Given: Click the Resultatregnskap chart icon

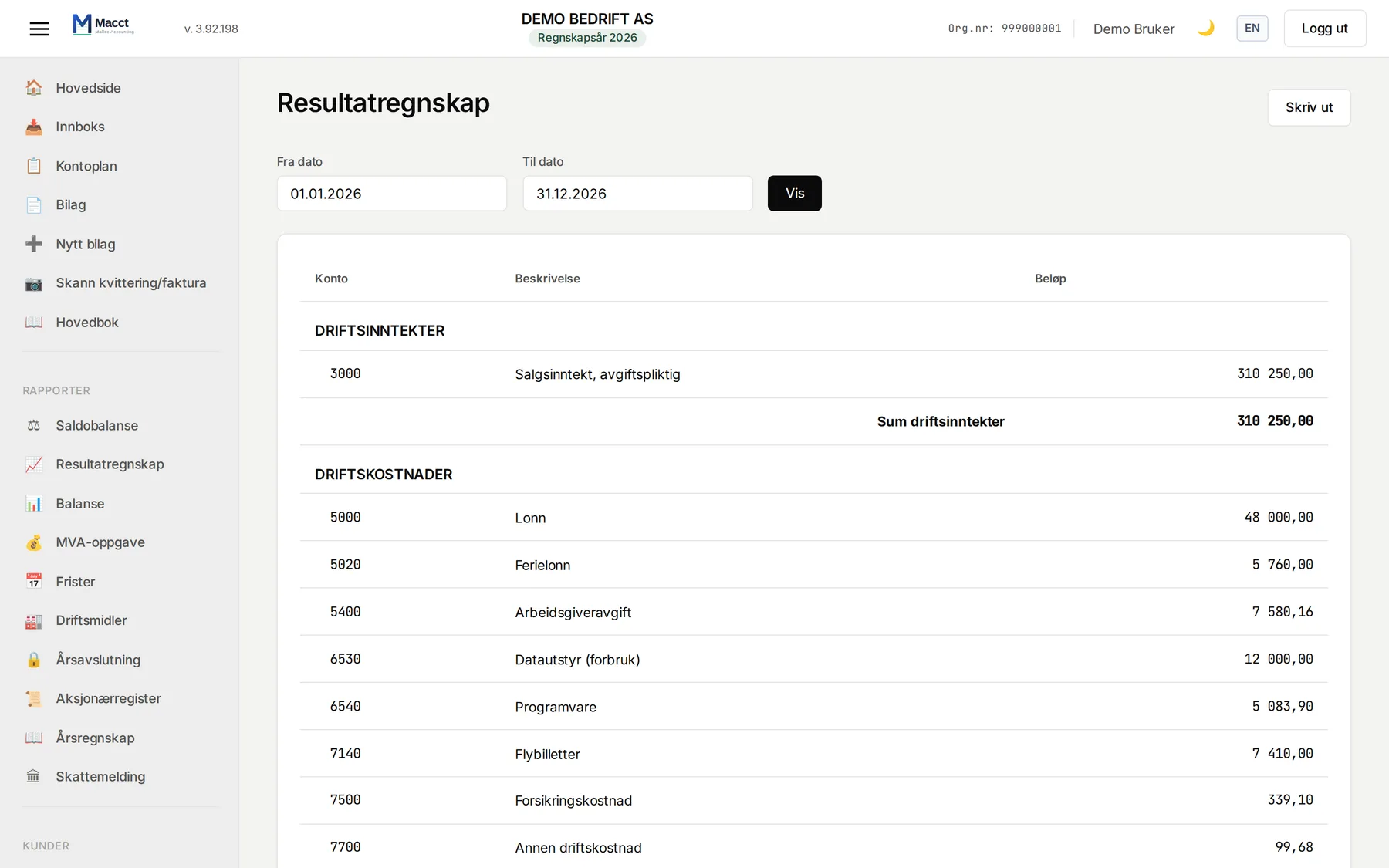Looking at the screenshot, I should coord(34,464).
